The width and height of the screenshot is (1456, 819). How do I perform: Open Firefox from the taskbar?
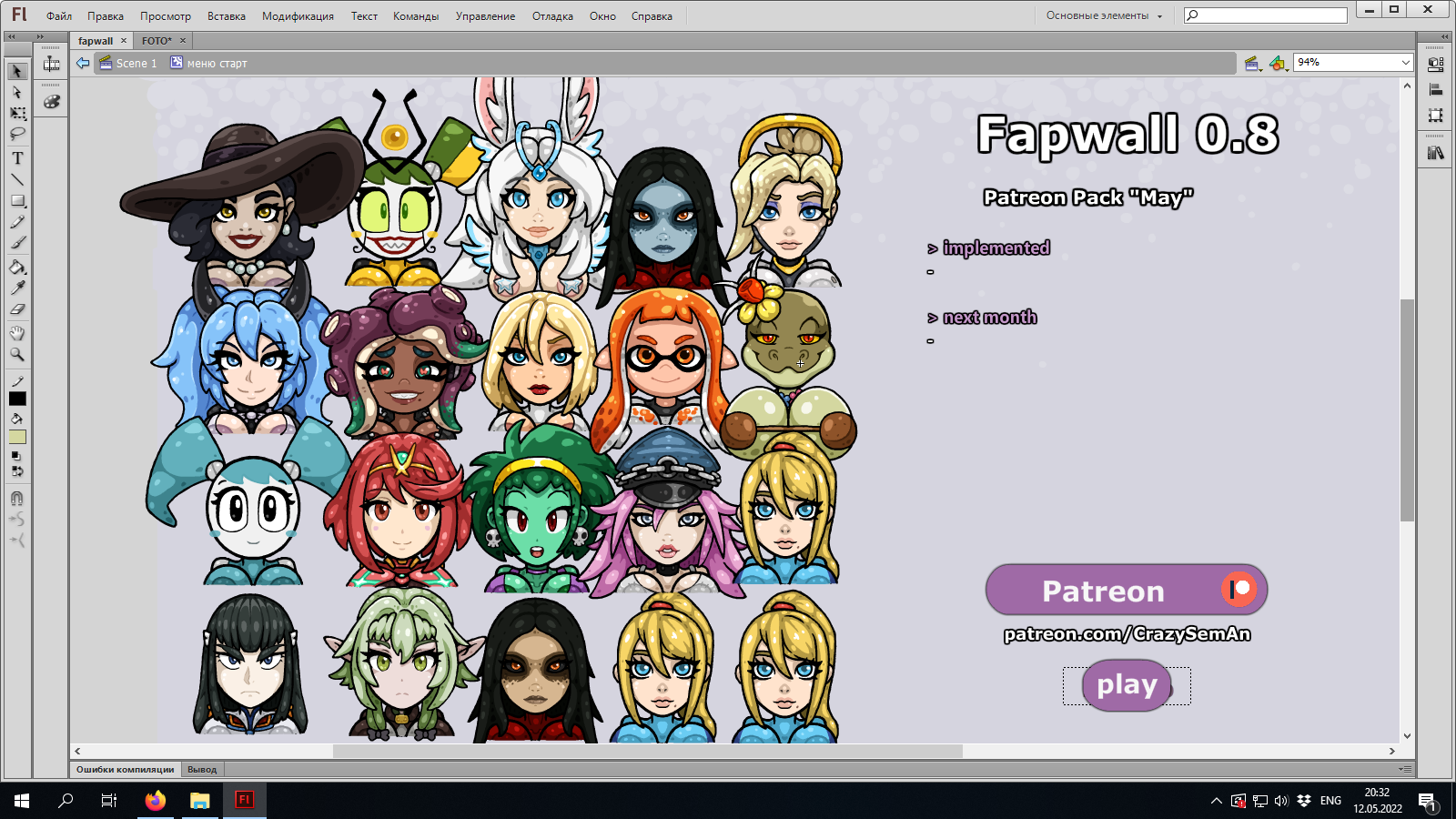(156, 801)
